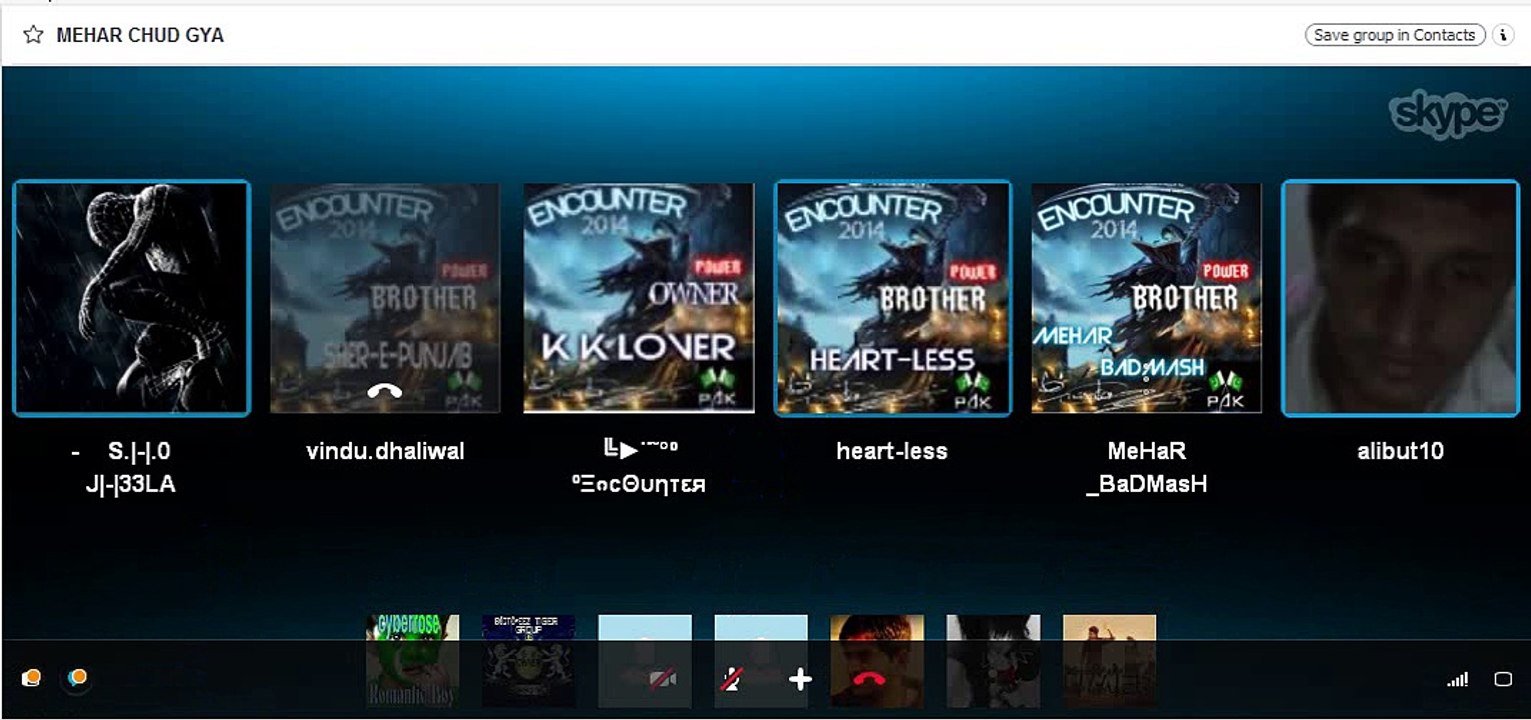Unmute the microphone icon
This screenshot has width=1531, height=720.
click(732, 680)
